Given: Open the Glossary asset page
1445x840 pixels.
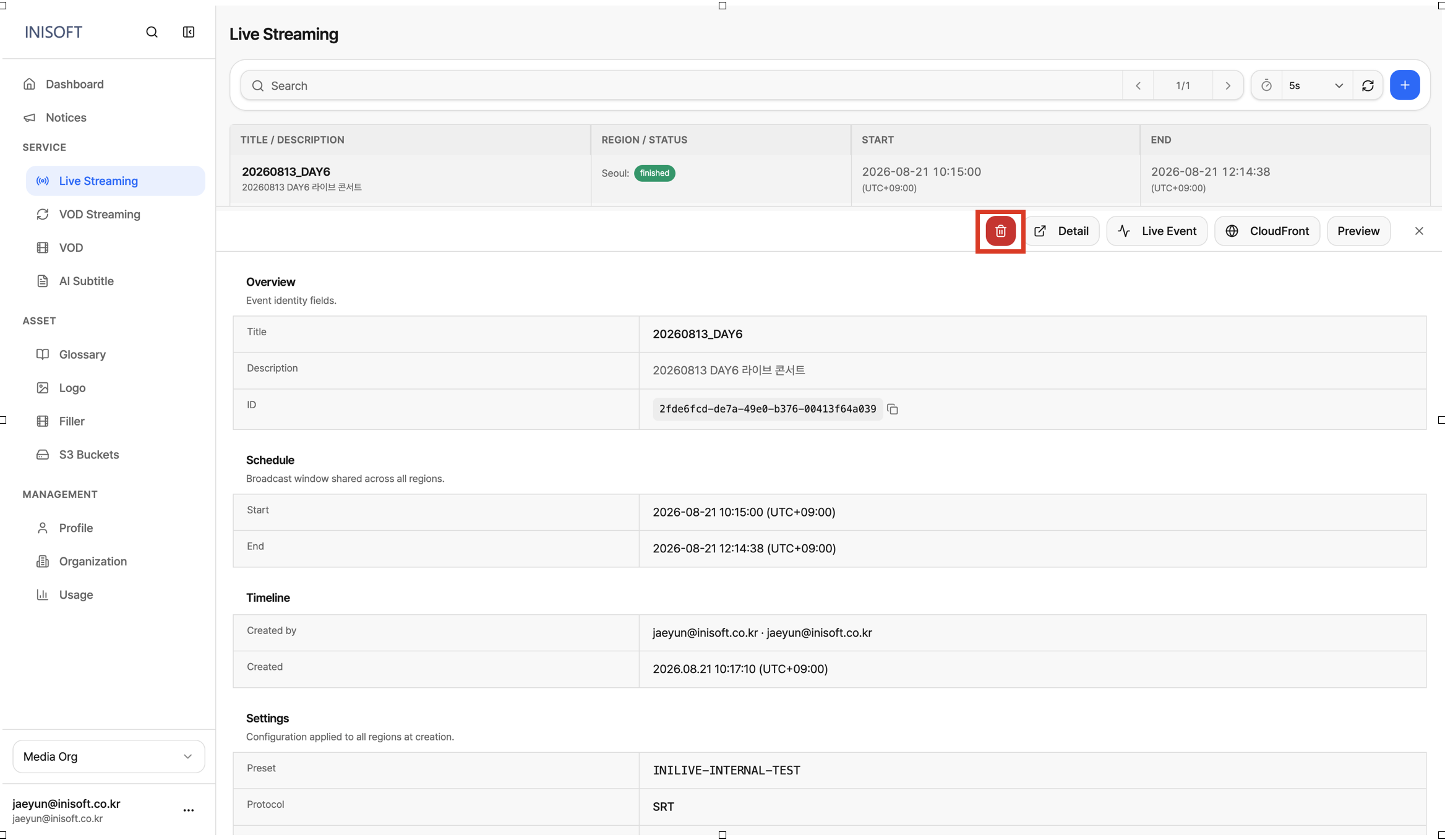Looking at the screenshot, I should coord(116,354).
